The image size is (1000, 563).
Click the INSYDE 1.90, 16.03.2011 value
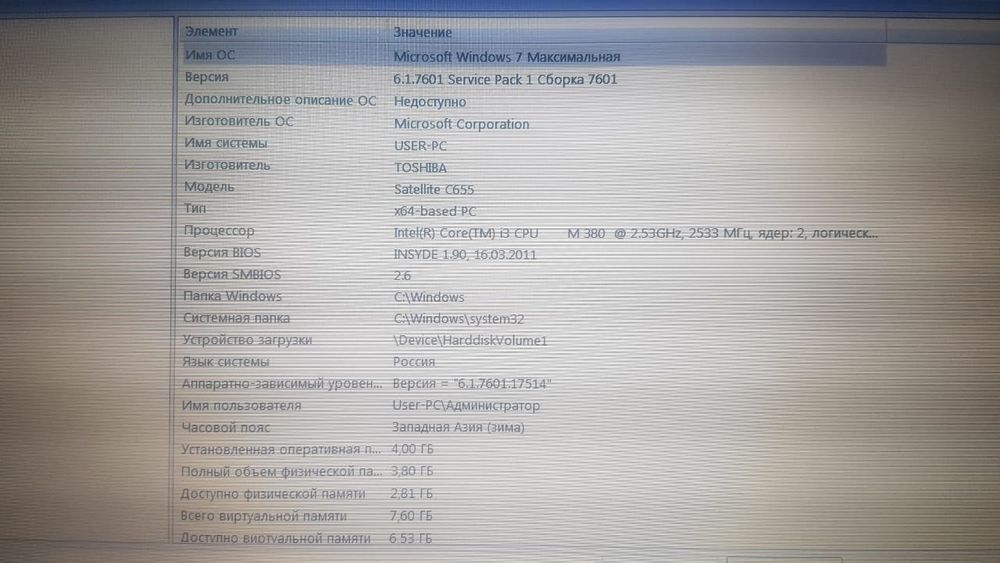click(465, 255)
